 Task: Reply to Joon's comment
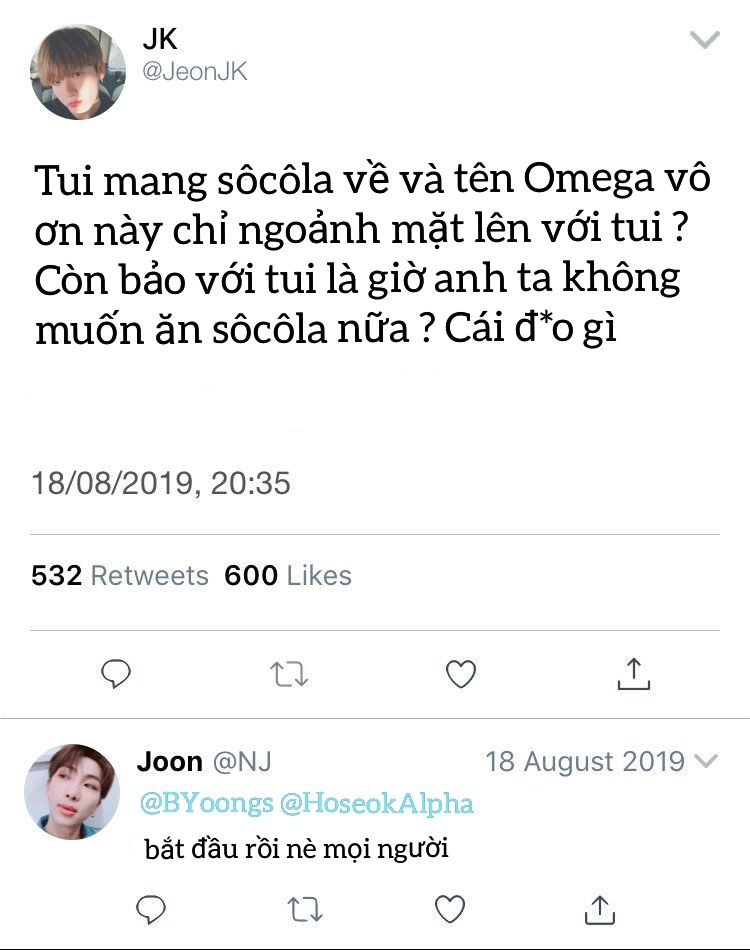(x=150, y=908)
